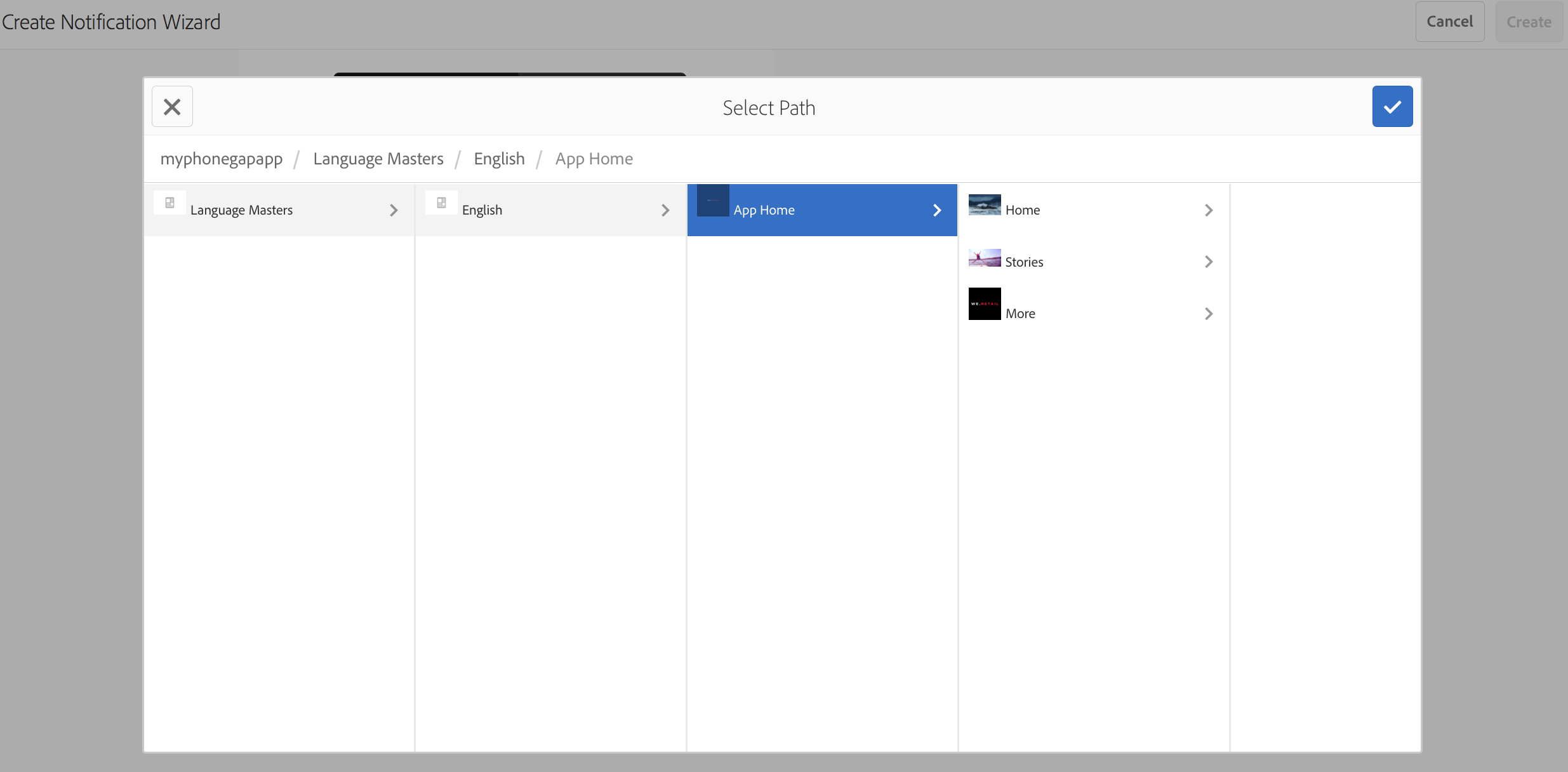Select the Stories tree item

[1023, 262]
